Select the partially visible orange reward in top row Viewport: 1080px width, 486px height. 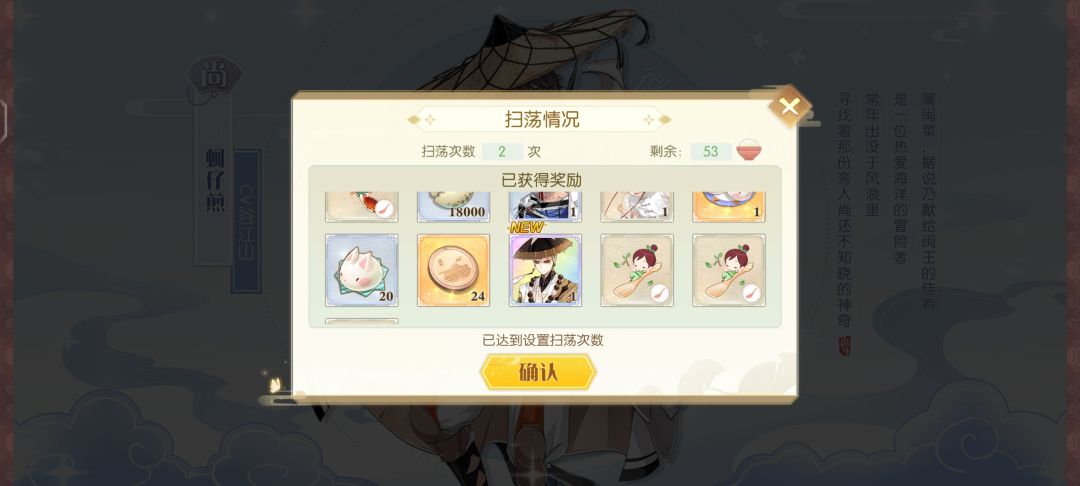729,207
